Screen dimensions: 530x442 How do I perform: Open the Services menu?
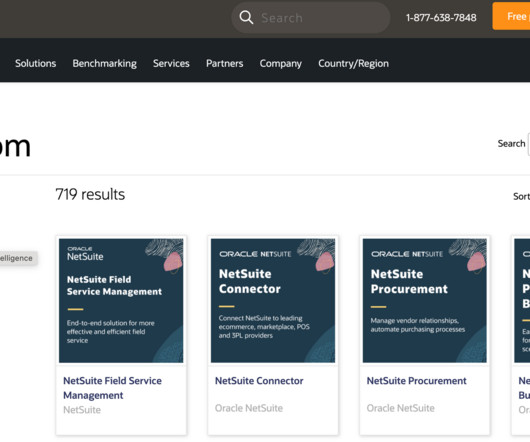[171, 64]
